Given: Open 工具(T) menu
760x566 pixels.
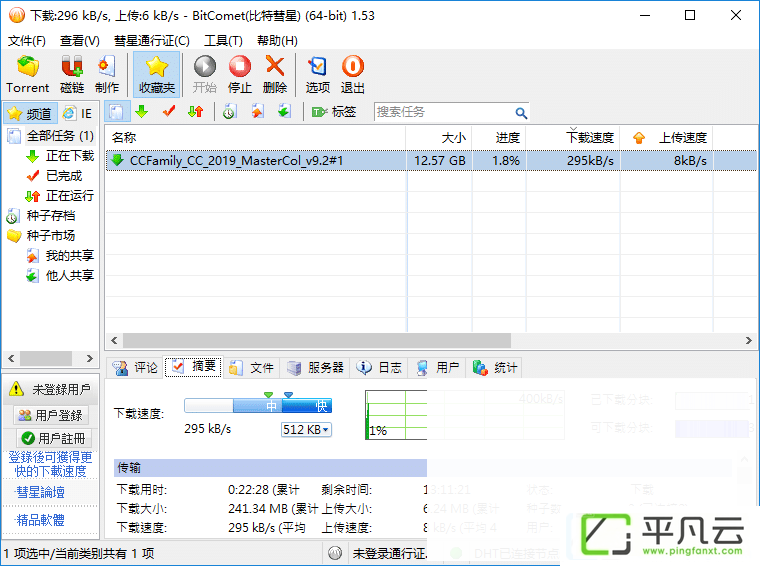Looking at the screenshot, I should [223, 41].
